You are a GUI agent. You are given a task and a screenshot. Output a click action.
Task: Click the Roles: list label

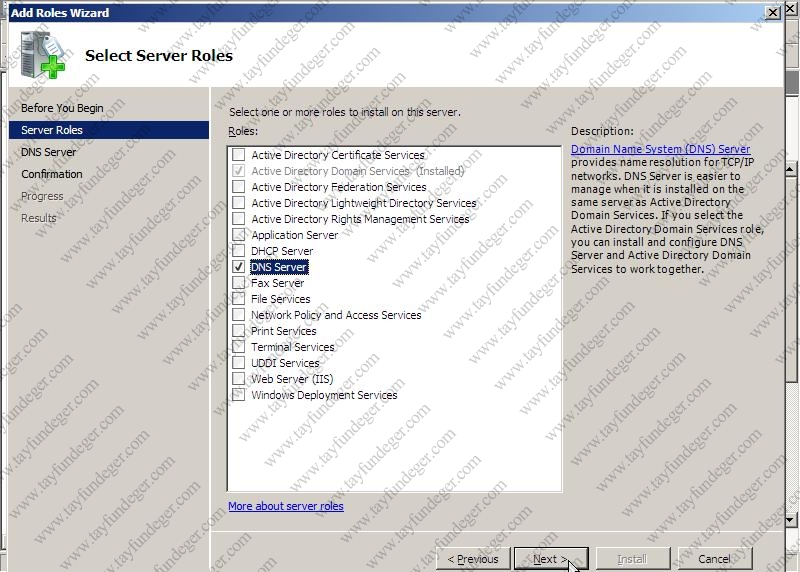(243, 131)
